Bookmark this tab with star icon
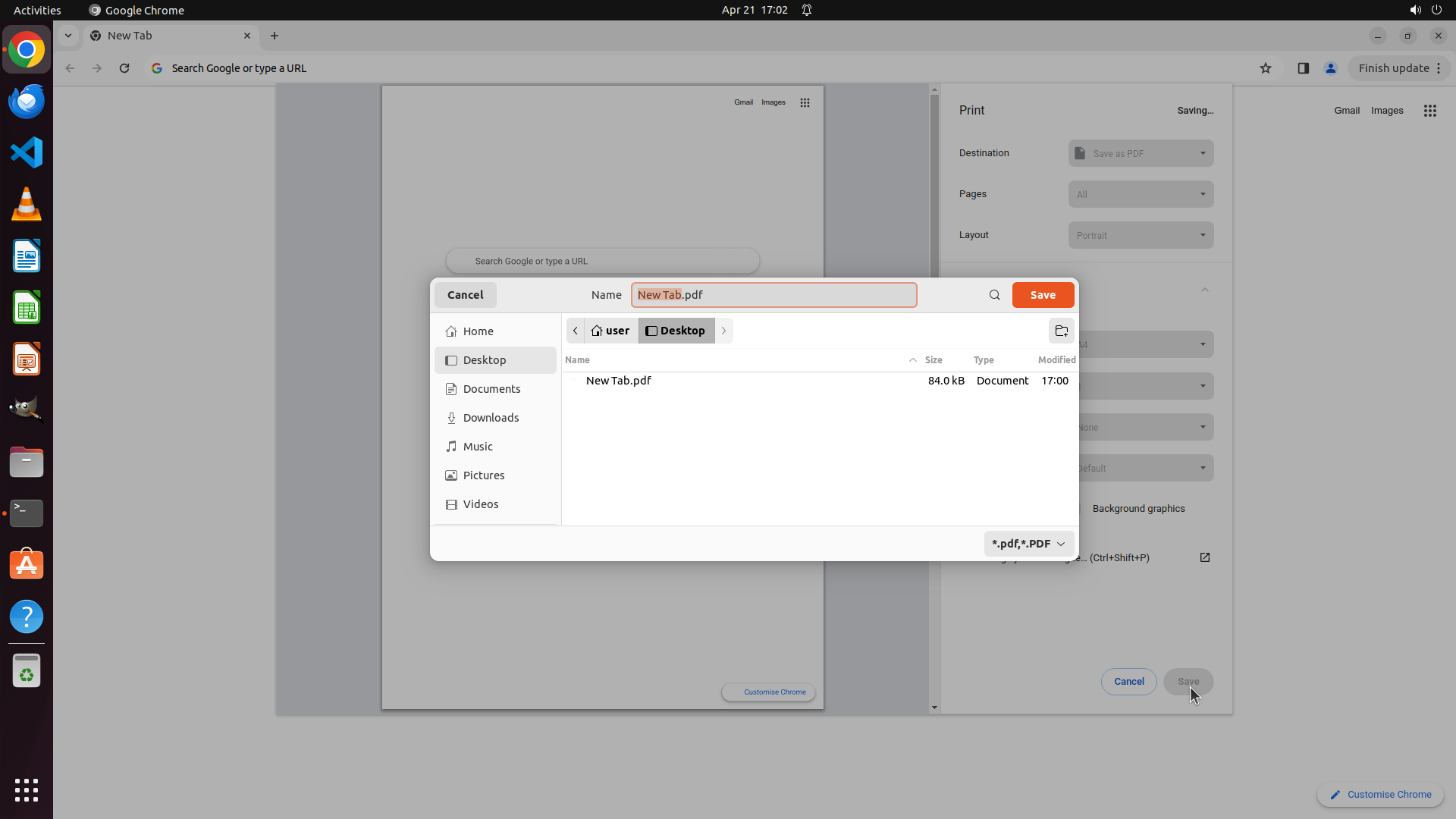Image resolution: width=1456 pixels, height=819 pixels. click(1265, 68)
